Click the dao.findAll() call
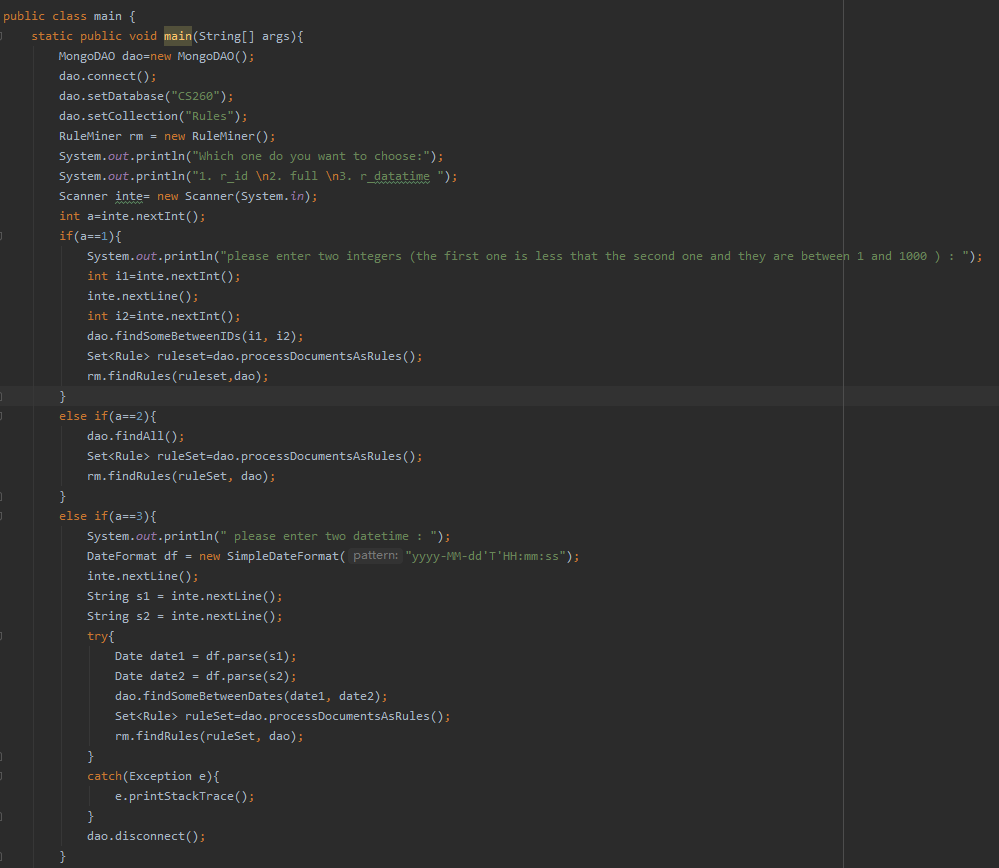The image size is (999, 868). pyautogui.click(x=136, y=437)
